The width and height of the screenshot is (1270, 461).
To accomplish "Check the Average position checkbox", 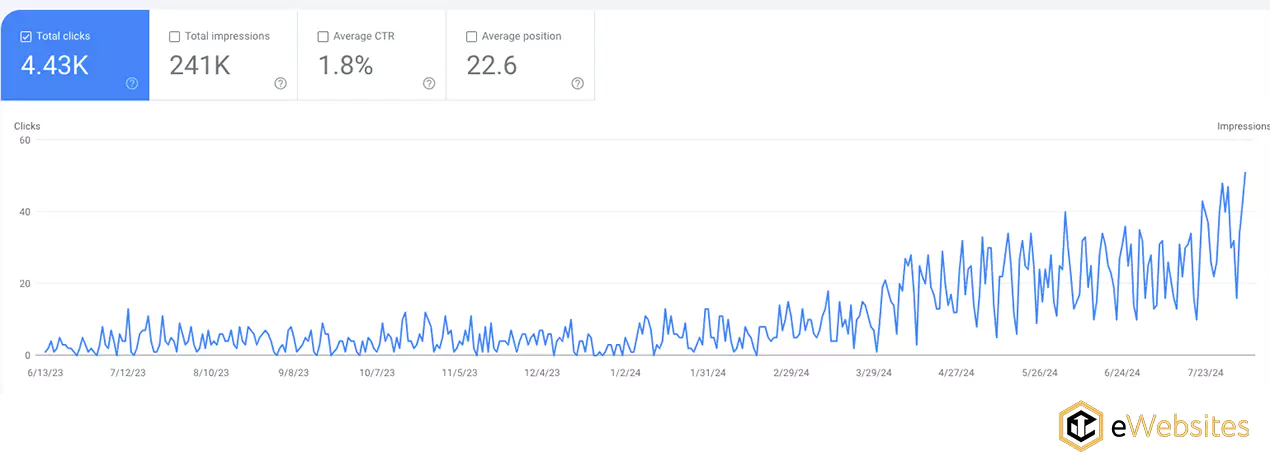I will (472, 37).
